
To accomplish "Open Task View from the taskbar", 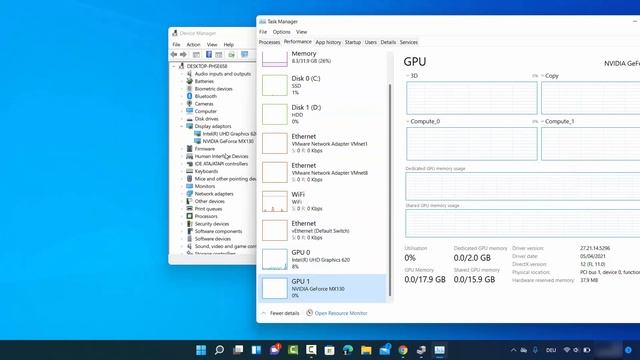I will pos(238,350).
